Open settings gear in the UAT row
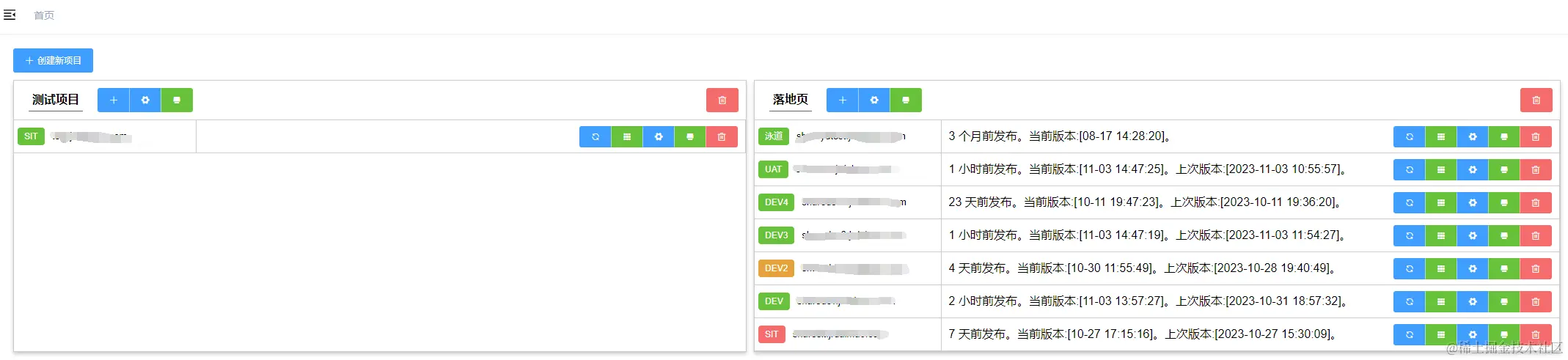The image size is (1568, 360). 1473,170
